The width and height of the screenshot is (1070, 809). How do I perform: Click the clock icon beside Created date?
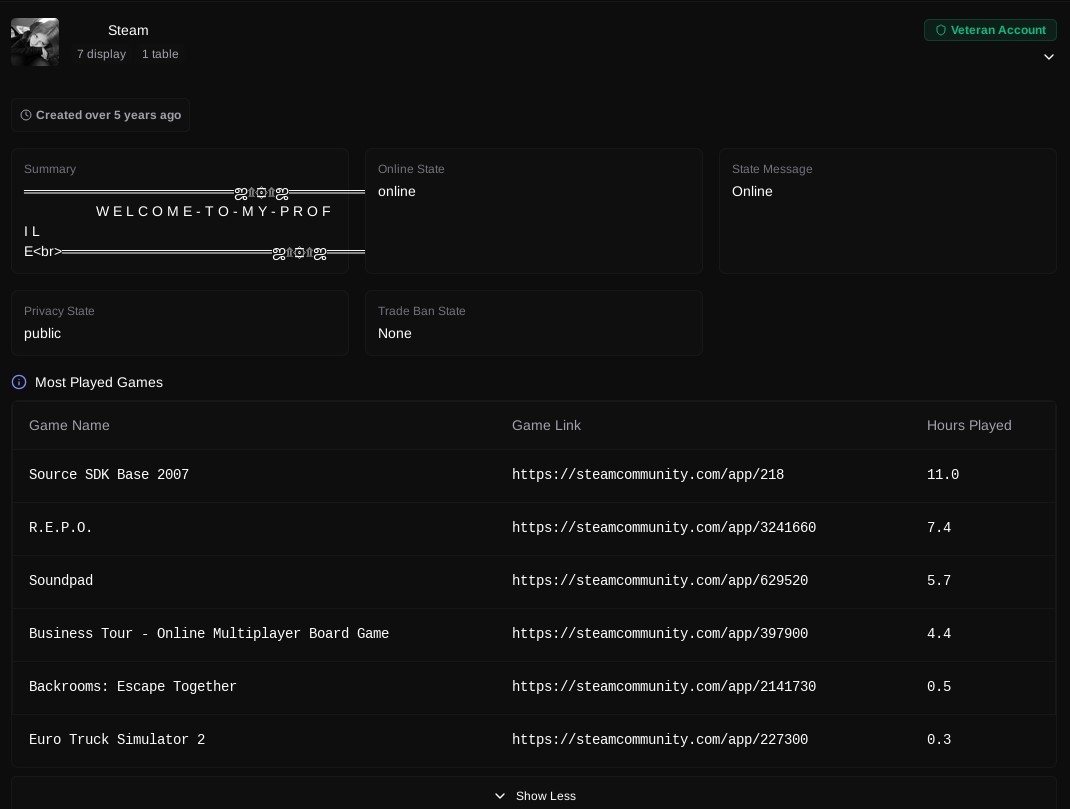pyautogui.click(x=26, y=115)
